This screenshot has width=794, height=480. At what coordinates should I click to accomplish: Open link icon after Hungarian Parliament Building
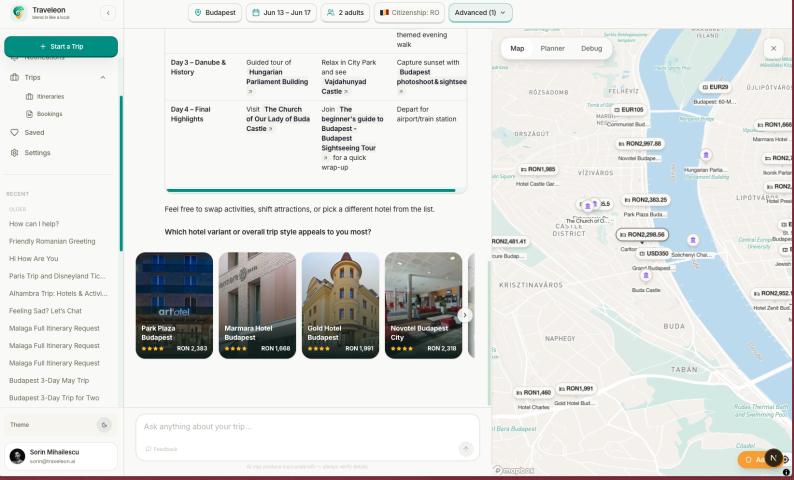tap(250, 92)
